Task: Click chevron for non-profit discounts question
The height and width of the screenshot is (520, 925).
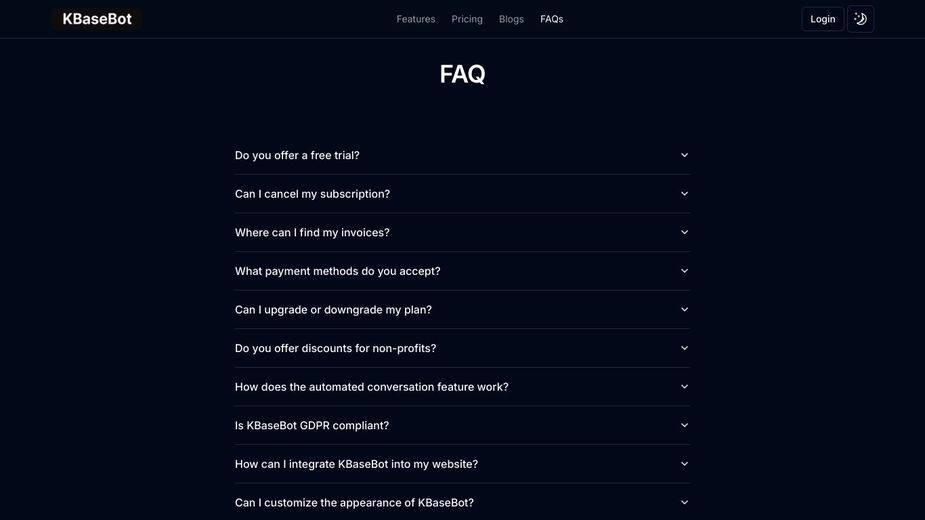Action: [x=684, y=348]
